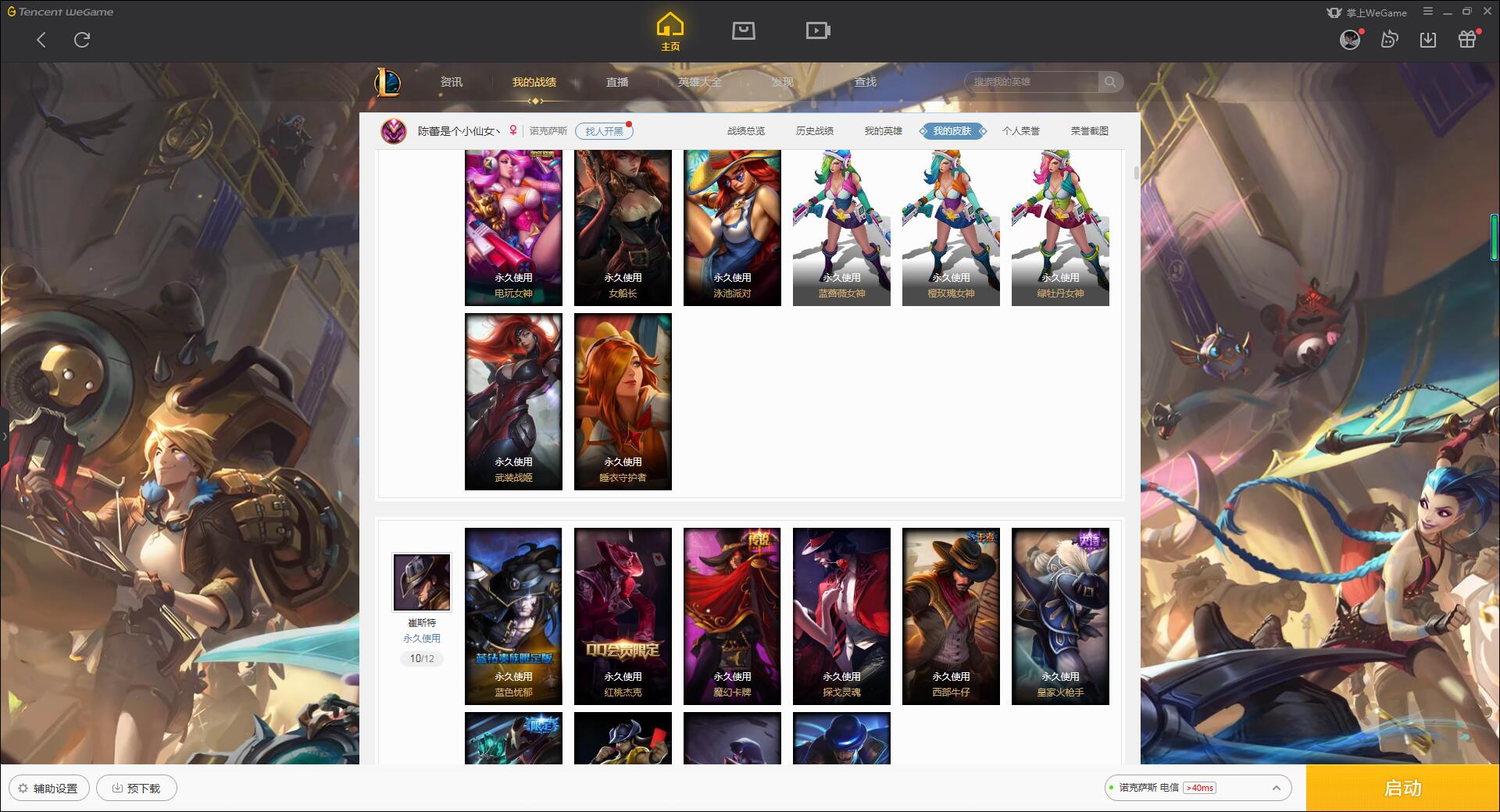Viewport: 1500px width, 812px height.
Task: Open the friends chat icon
Action: [x=1389, y=39]
